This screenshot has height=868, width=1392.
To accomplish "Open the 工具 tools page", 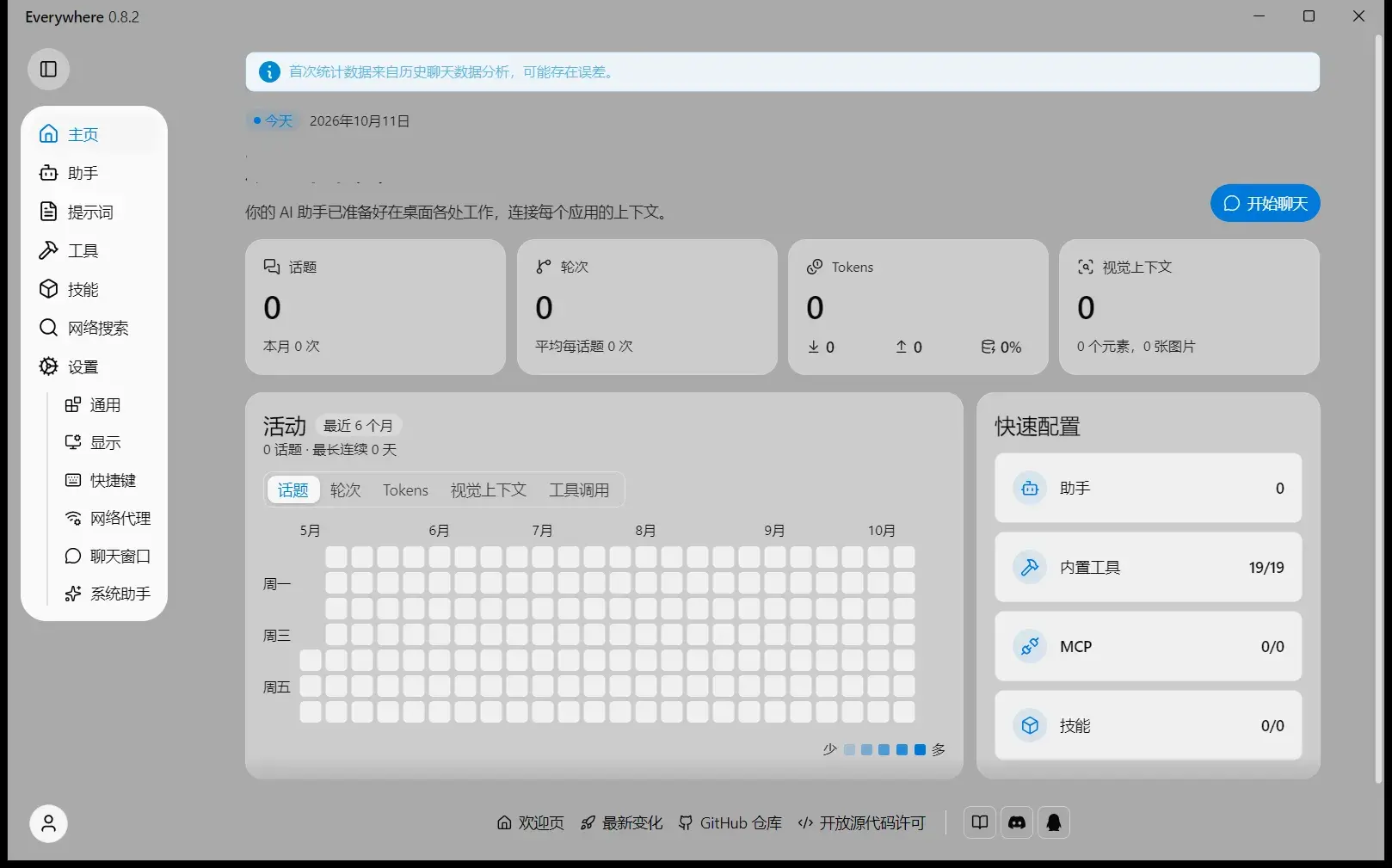I will click(x=94, y=250).
